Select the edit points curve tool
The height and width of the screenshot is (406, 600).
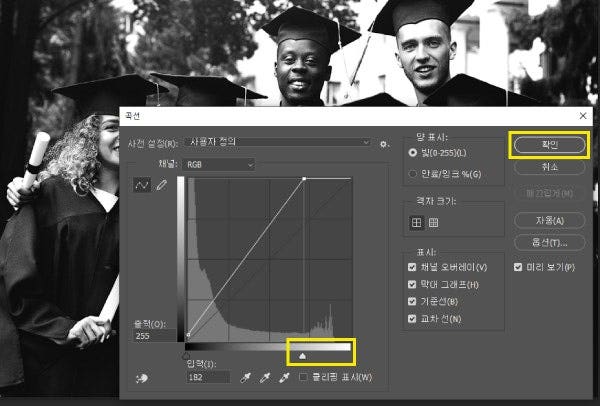[142, 186]
